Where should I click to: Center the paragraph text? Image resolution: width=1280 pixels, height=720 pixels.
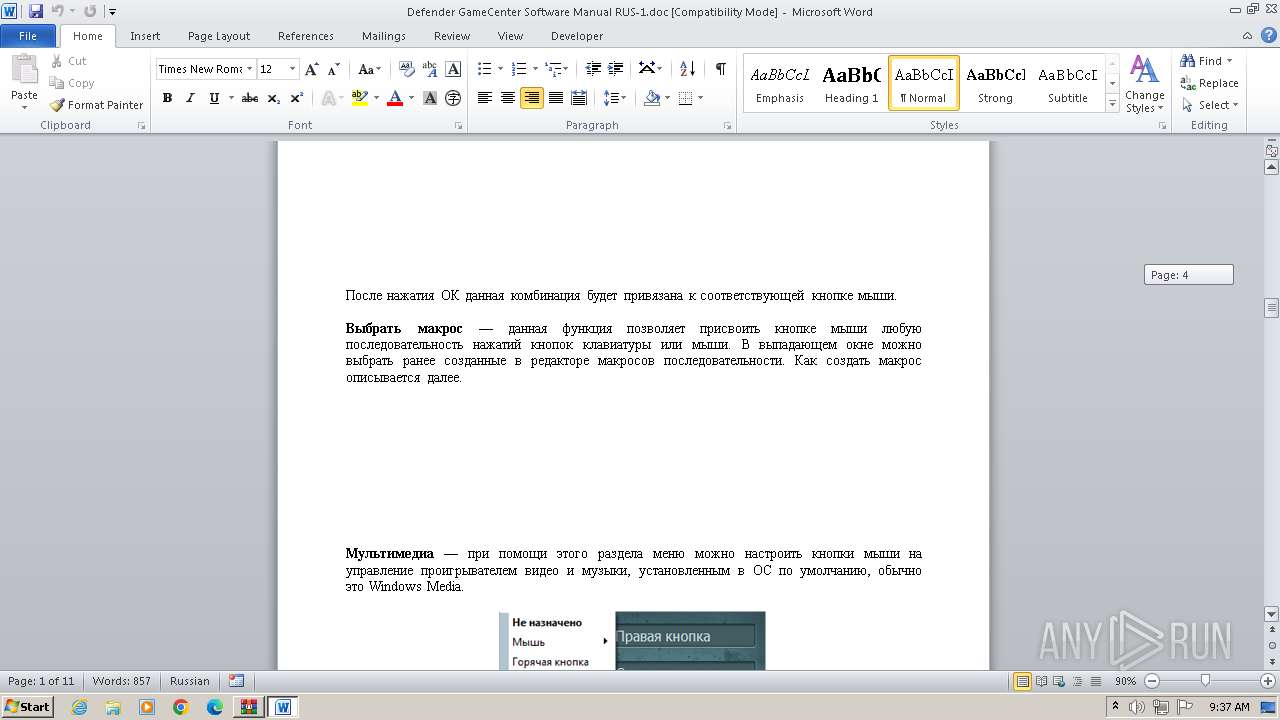click(508, 98)
